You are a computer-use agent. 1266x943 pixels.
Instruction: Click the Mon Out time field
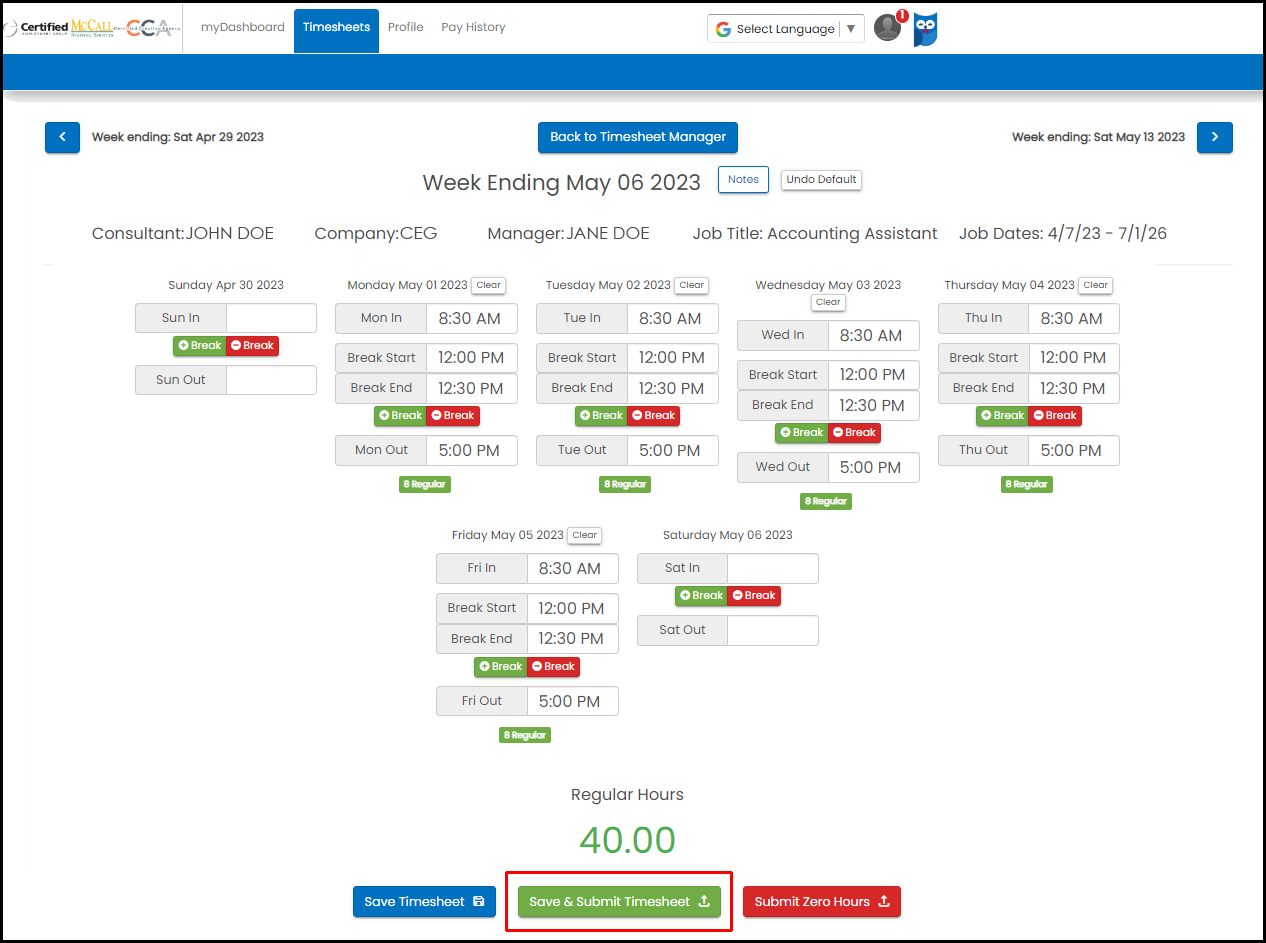coord(472,451)
